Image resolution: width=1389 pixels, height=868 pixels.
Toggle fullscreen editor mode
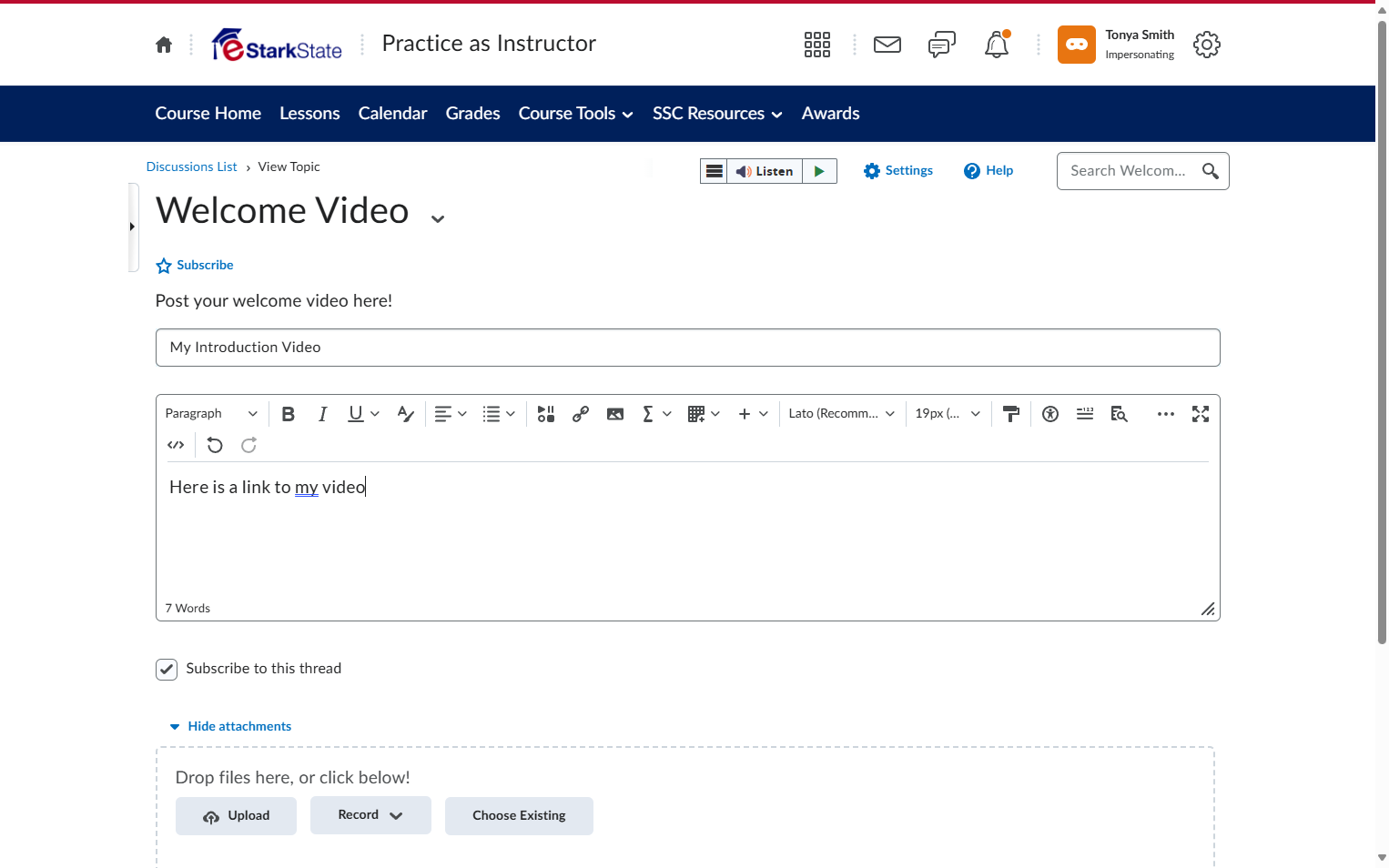(1201, 414)
